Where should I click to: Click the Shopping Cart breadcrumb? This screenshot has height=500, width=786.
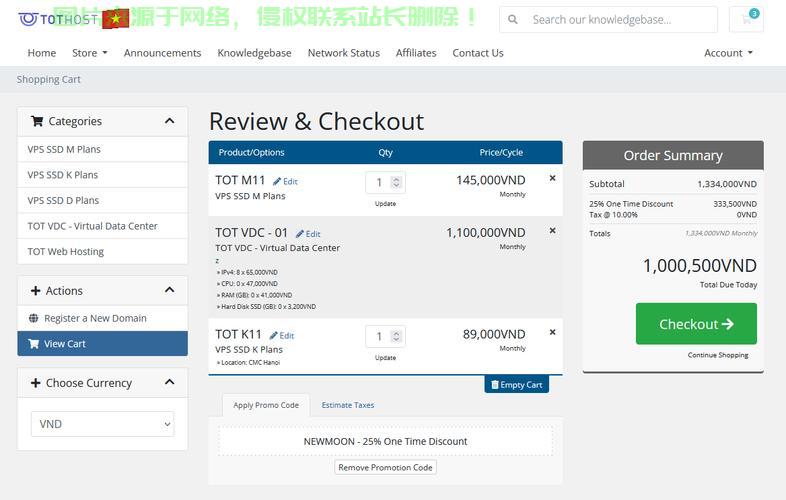pyautogui.click(x=49, y=79)
